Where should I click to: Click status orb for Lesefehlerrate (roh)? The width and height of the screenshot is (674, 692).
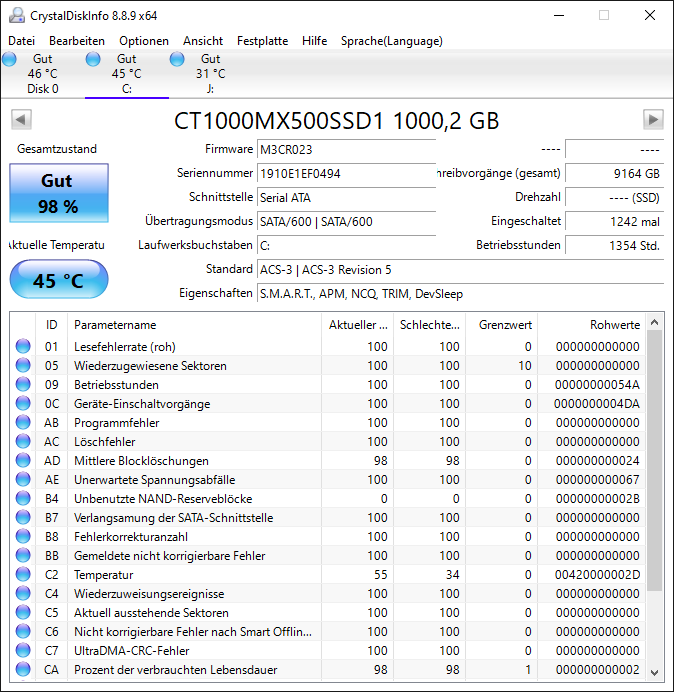click(23, 346)
